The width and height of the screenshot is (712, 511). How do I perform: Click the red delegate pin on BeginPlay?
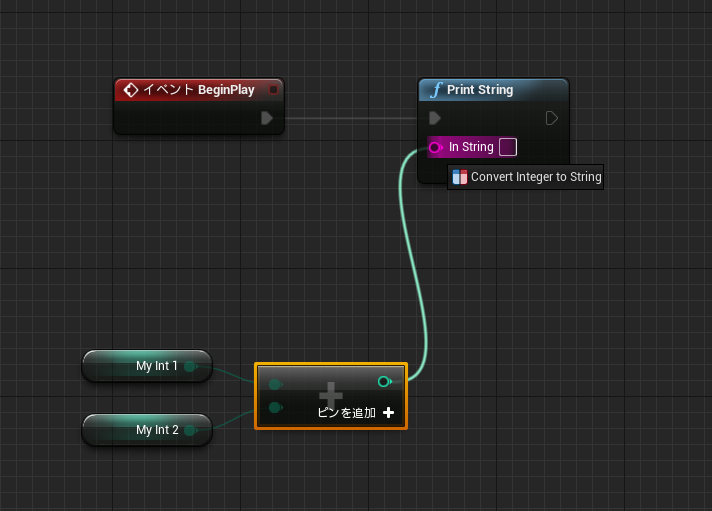pos(273,89)
